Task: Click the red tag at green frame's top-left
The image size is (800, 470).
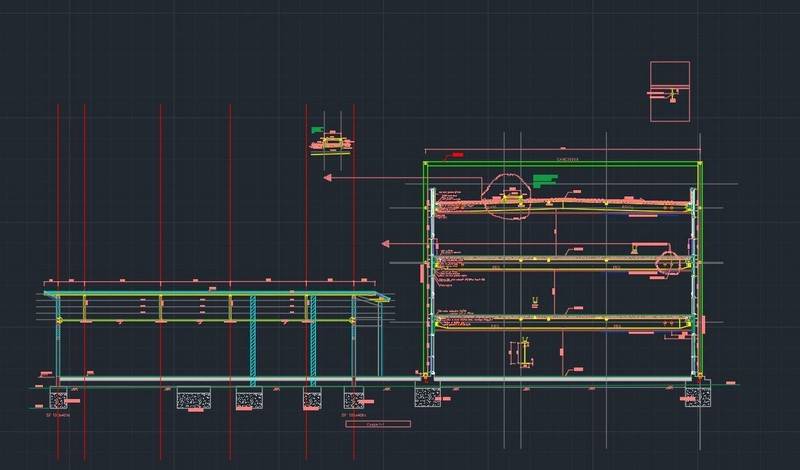Action: tap(457, 155)
